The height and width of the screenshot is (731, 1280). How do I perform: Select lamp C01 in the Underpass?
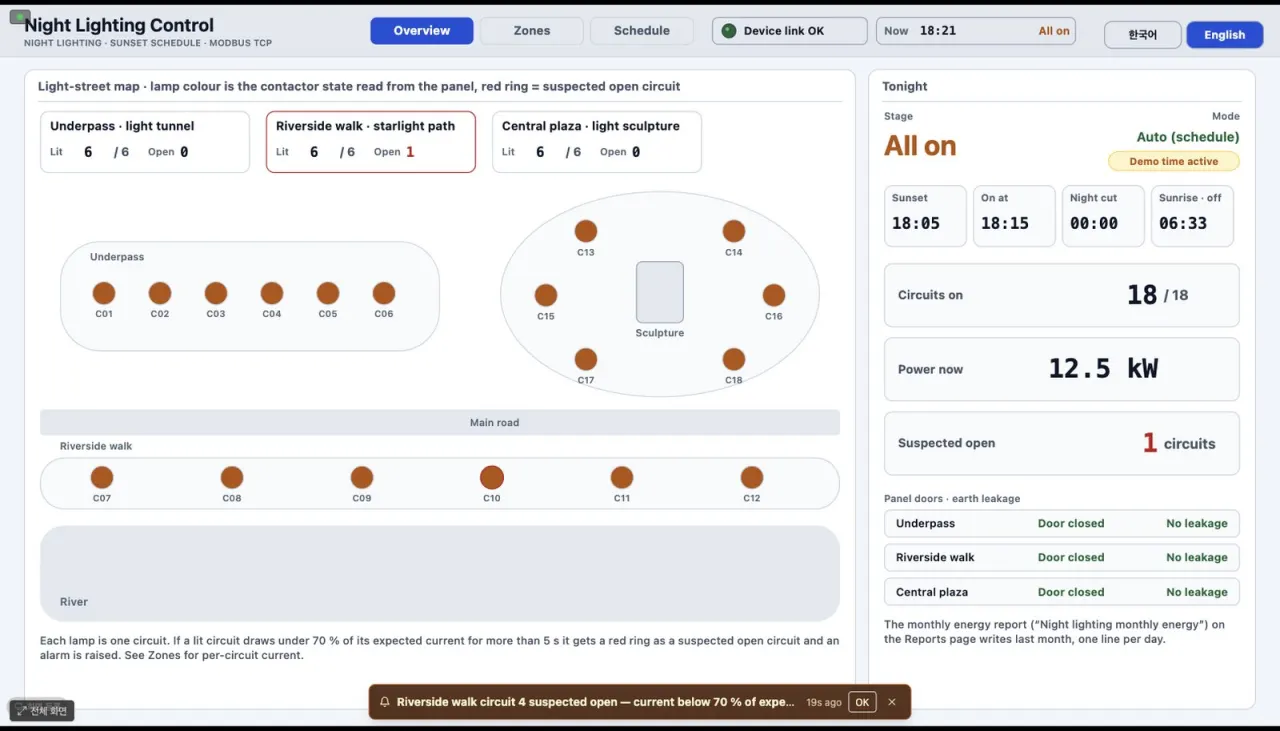[104, 293]
